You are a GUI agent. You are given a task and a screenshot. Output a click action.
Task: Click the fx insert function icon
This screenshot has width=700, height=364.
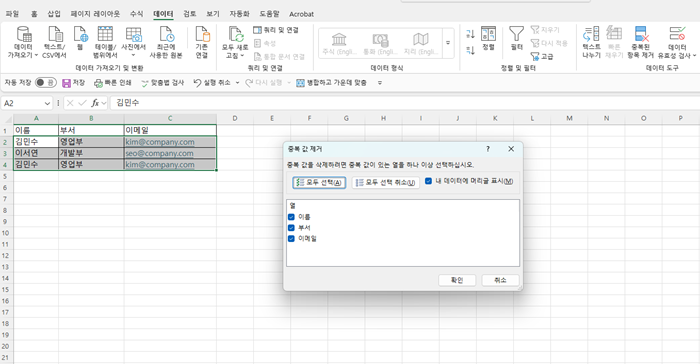[x=95, y=103]
